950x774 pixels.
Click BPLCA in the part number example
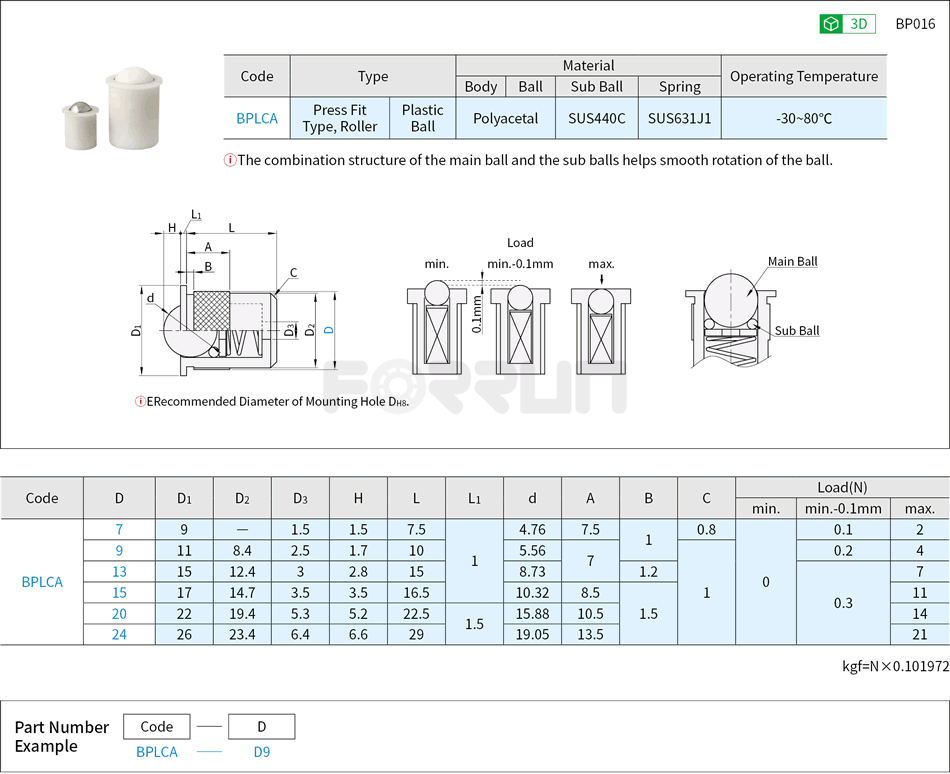point(156,752)
